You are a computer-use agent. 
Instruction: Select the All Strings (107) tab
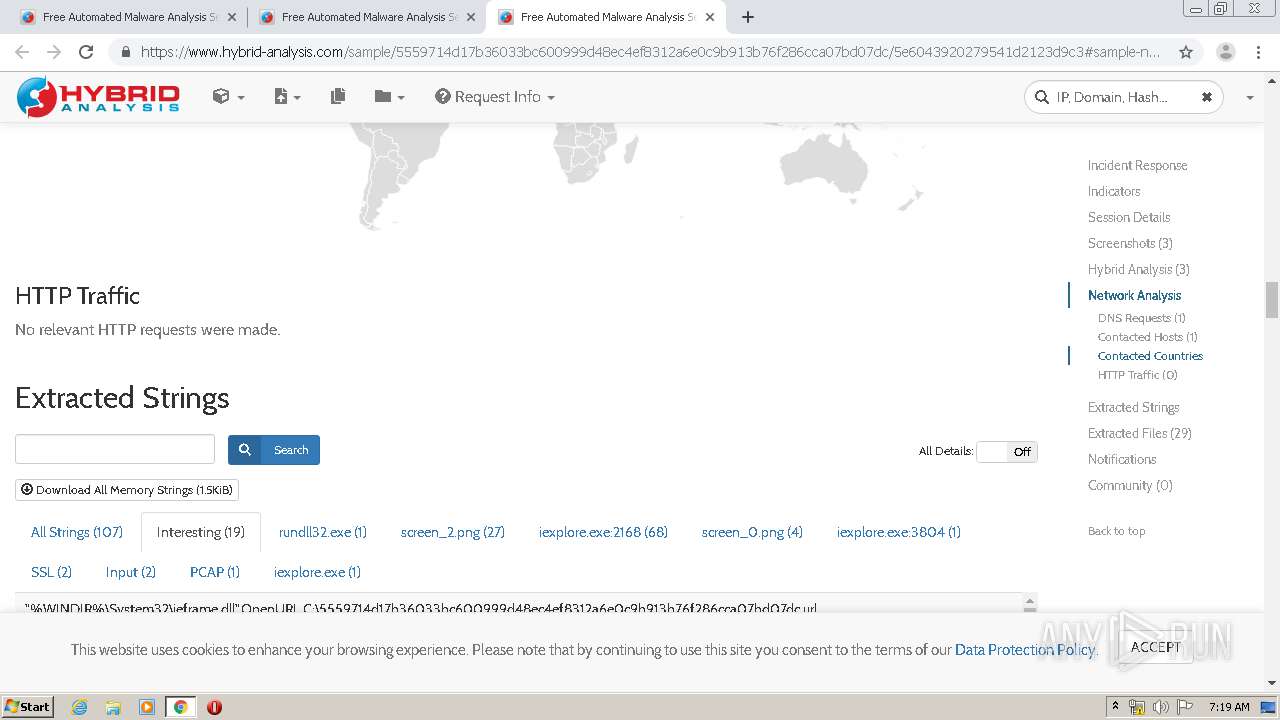77,532
